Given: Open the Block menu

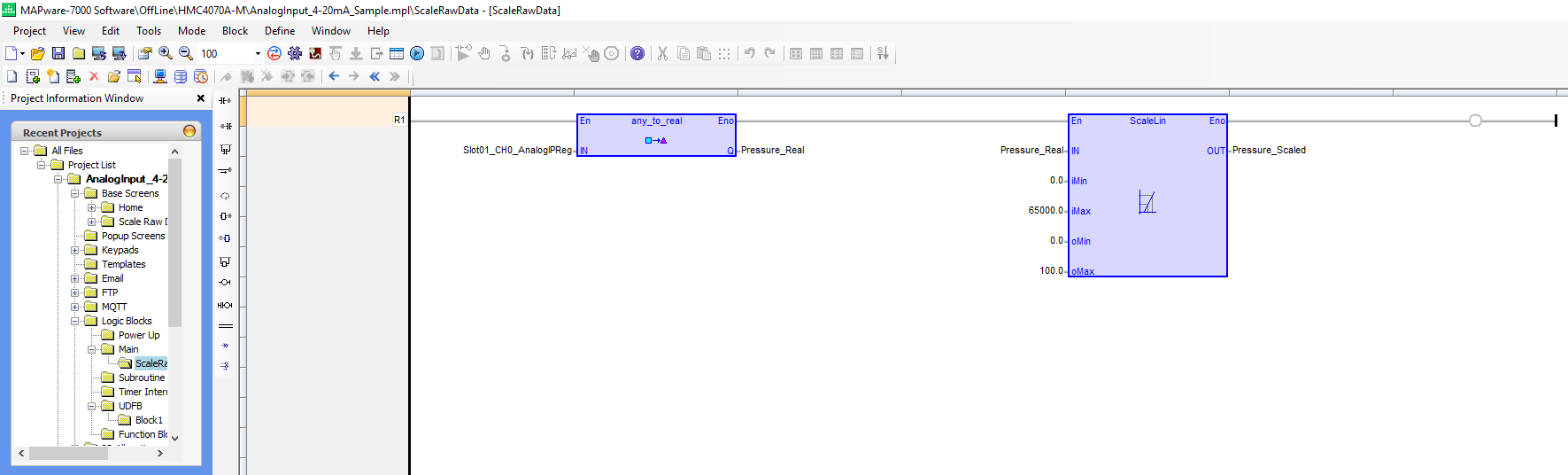Looking at the screenshot, I should [x=235, y=31].
